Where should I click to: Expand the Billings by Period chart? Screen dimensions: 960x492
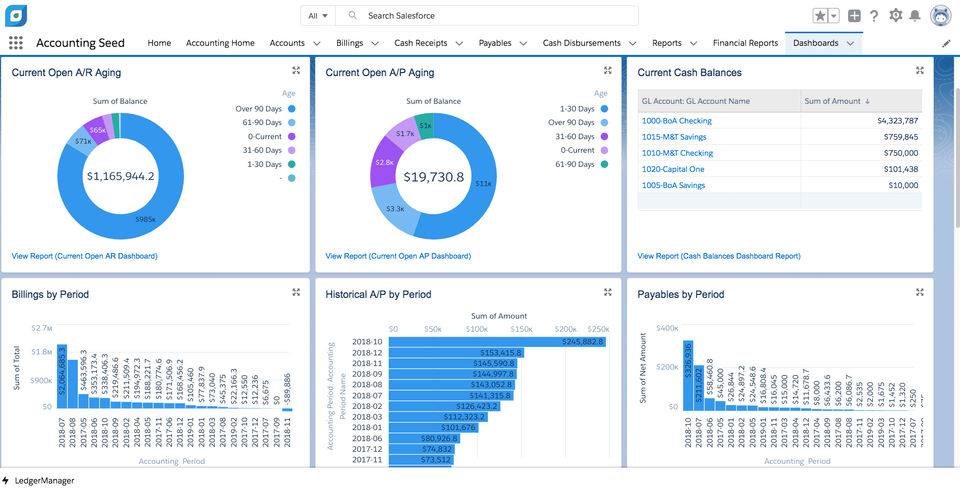click(x=296, y=293)
